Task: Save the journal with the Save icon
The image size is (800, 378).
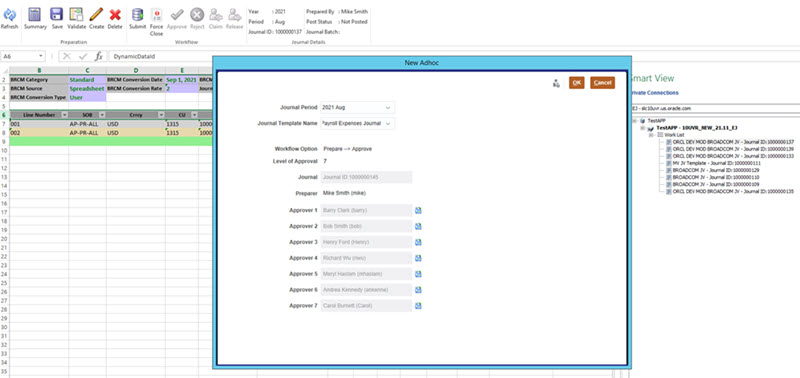Action: 57,15
